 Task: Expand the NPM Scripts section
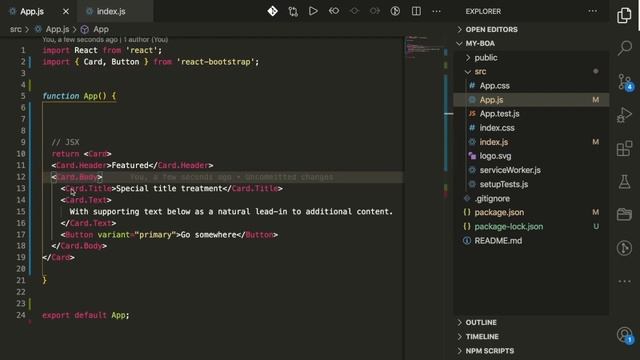click(x=490, y=351)
